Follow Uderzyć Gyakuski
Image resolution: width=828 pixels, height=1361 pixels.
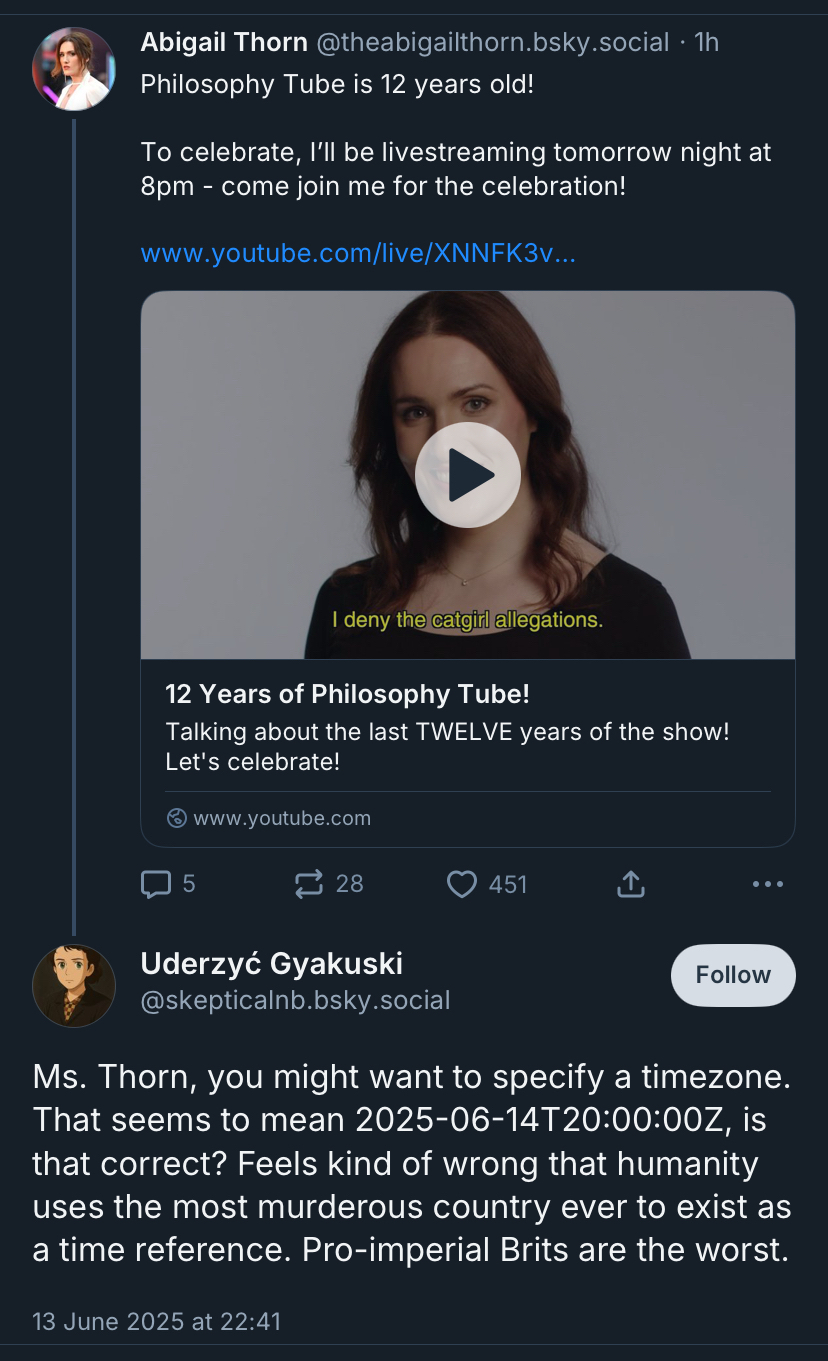coord(733,975)
